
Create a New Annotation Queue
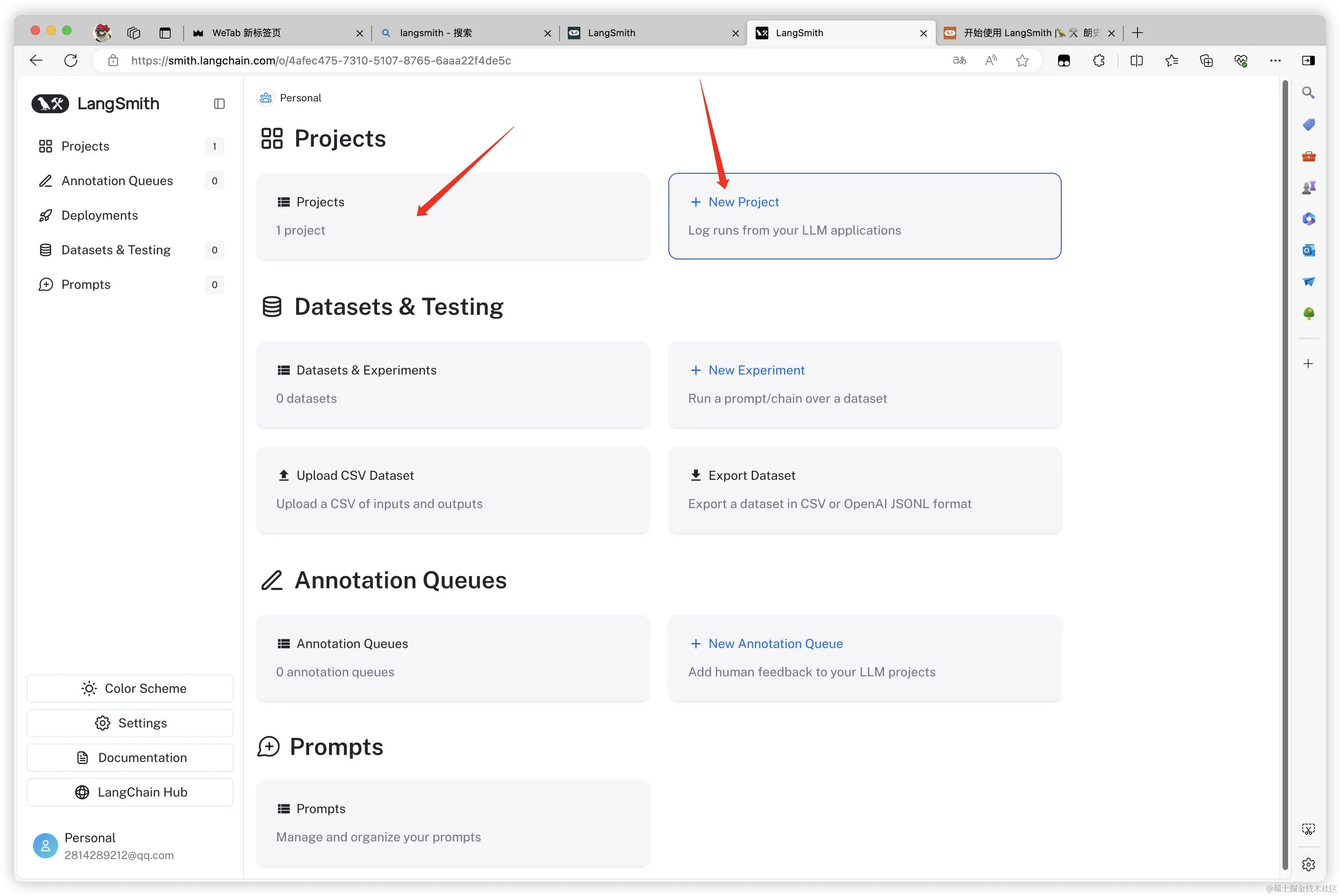pyautogui.click(x=865, y=658)
